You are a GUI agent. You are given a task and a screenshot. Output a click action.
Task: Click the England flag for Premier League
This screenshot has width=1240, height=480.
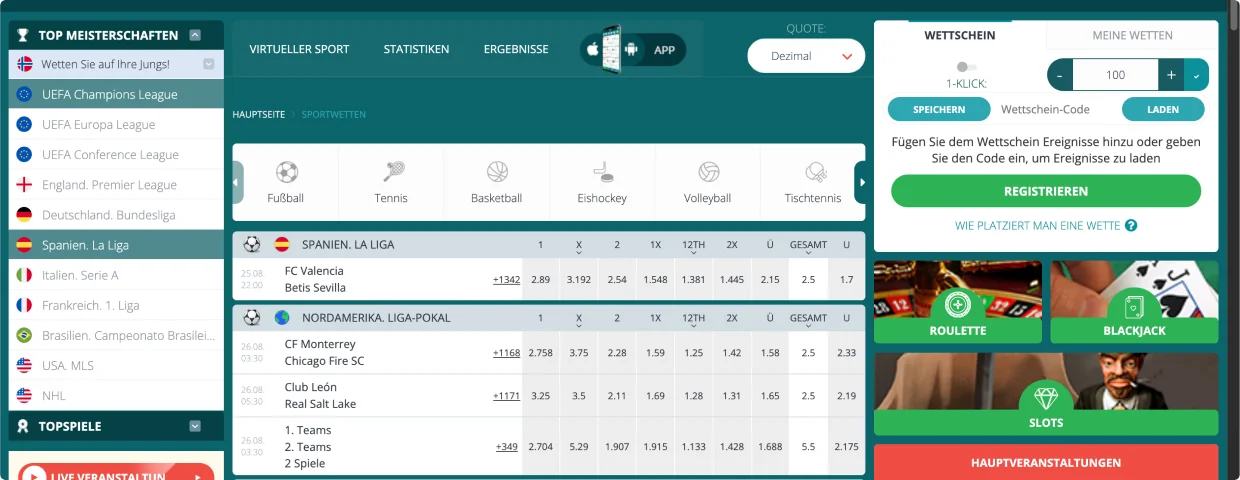pos(25,185)
